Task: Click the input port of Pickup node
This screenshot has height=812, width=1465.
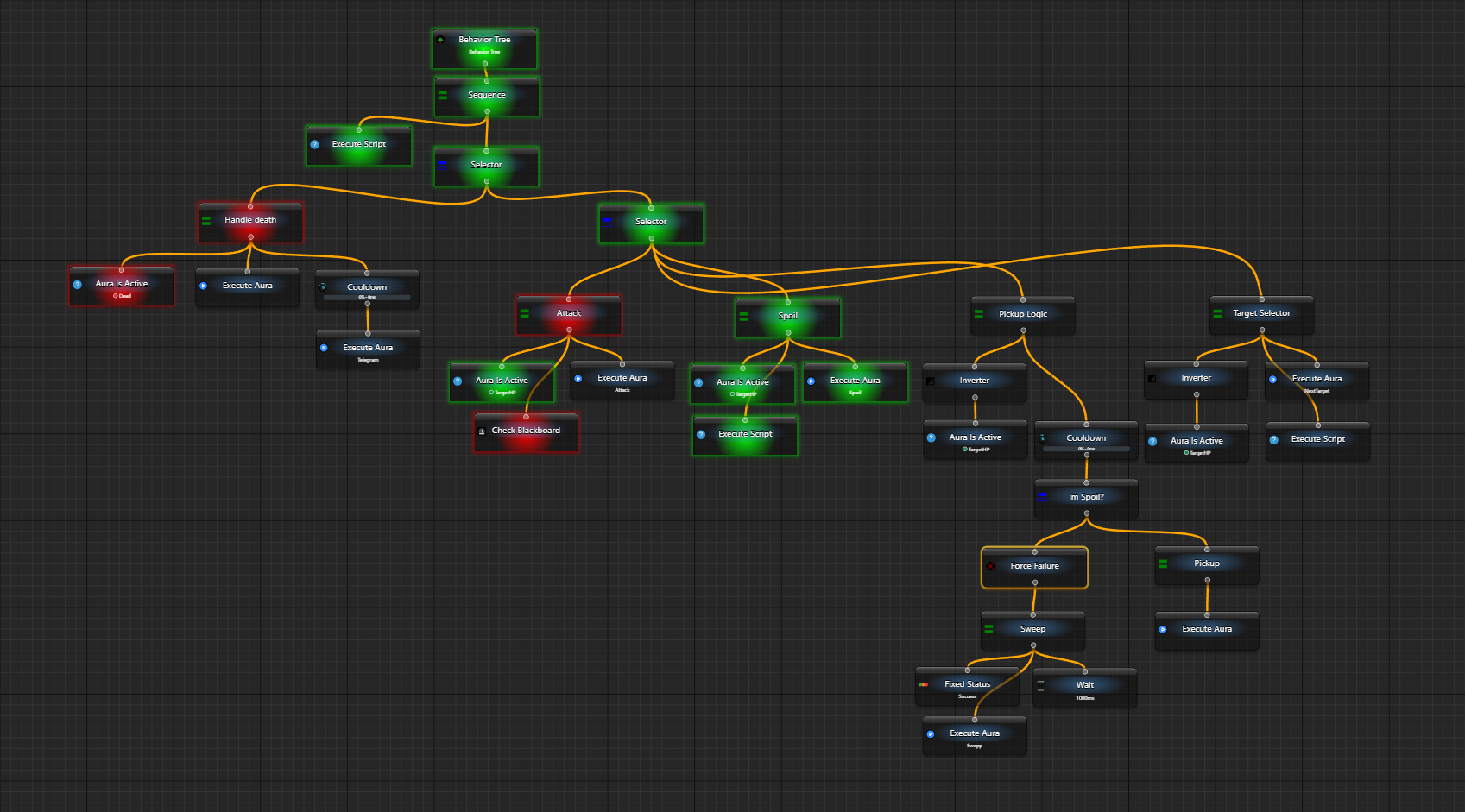Action: (x=1207, y=549)
